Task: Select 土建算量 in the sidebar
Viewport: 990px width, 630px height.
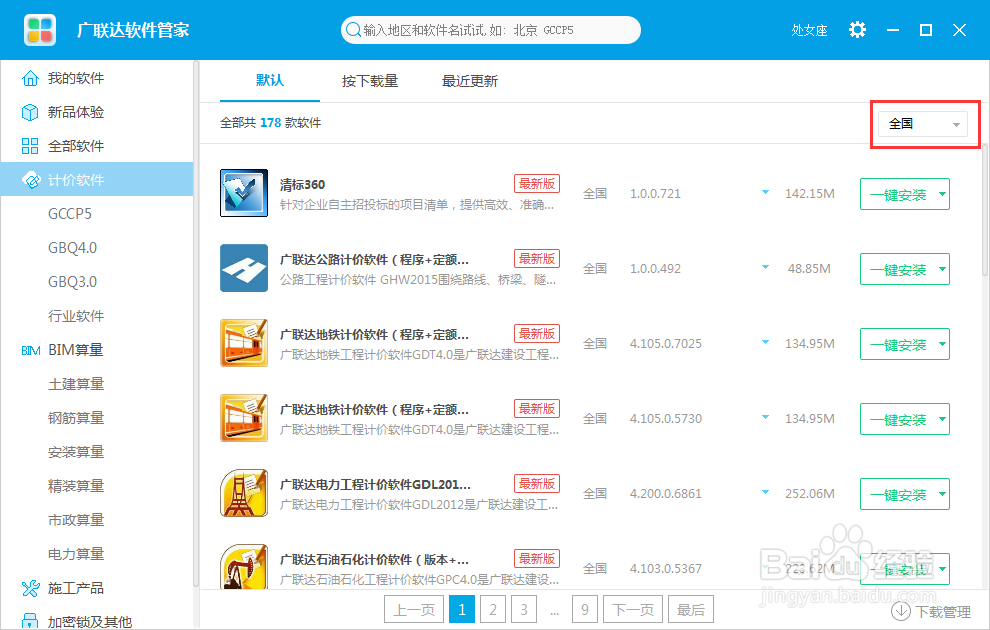Action: coord(76,384)
